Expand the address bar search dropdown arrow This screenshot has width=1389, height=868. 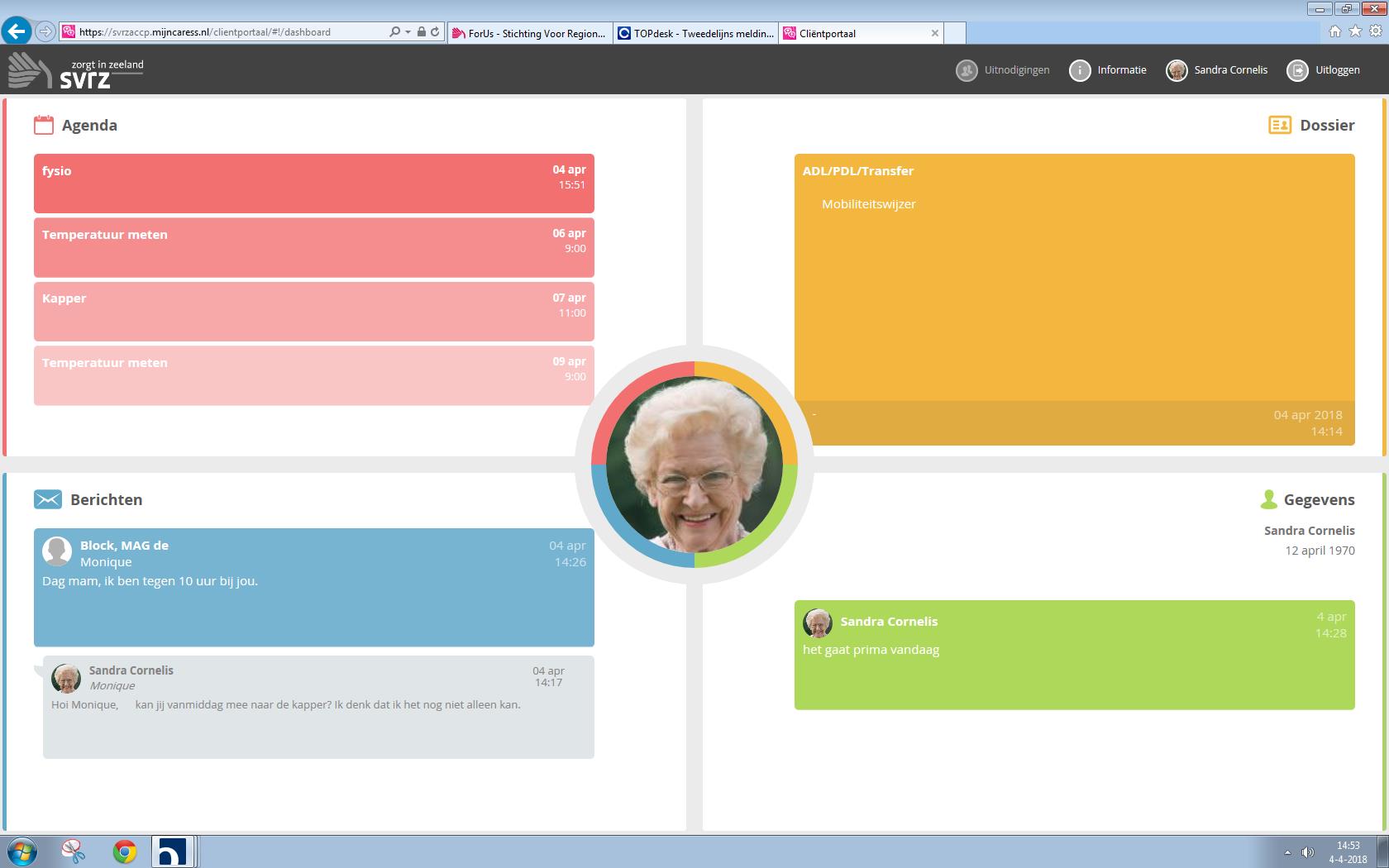(408, 32)
